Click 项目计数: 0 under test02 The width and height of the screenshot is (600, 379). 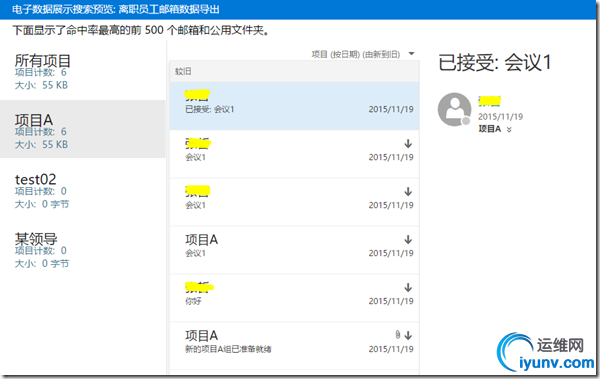[x=41, y=191]
